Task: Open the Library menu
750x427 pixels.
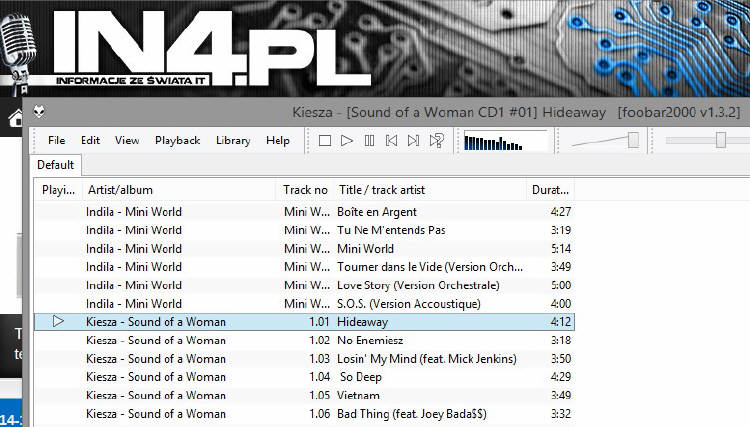Action: coord(233,141)
